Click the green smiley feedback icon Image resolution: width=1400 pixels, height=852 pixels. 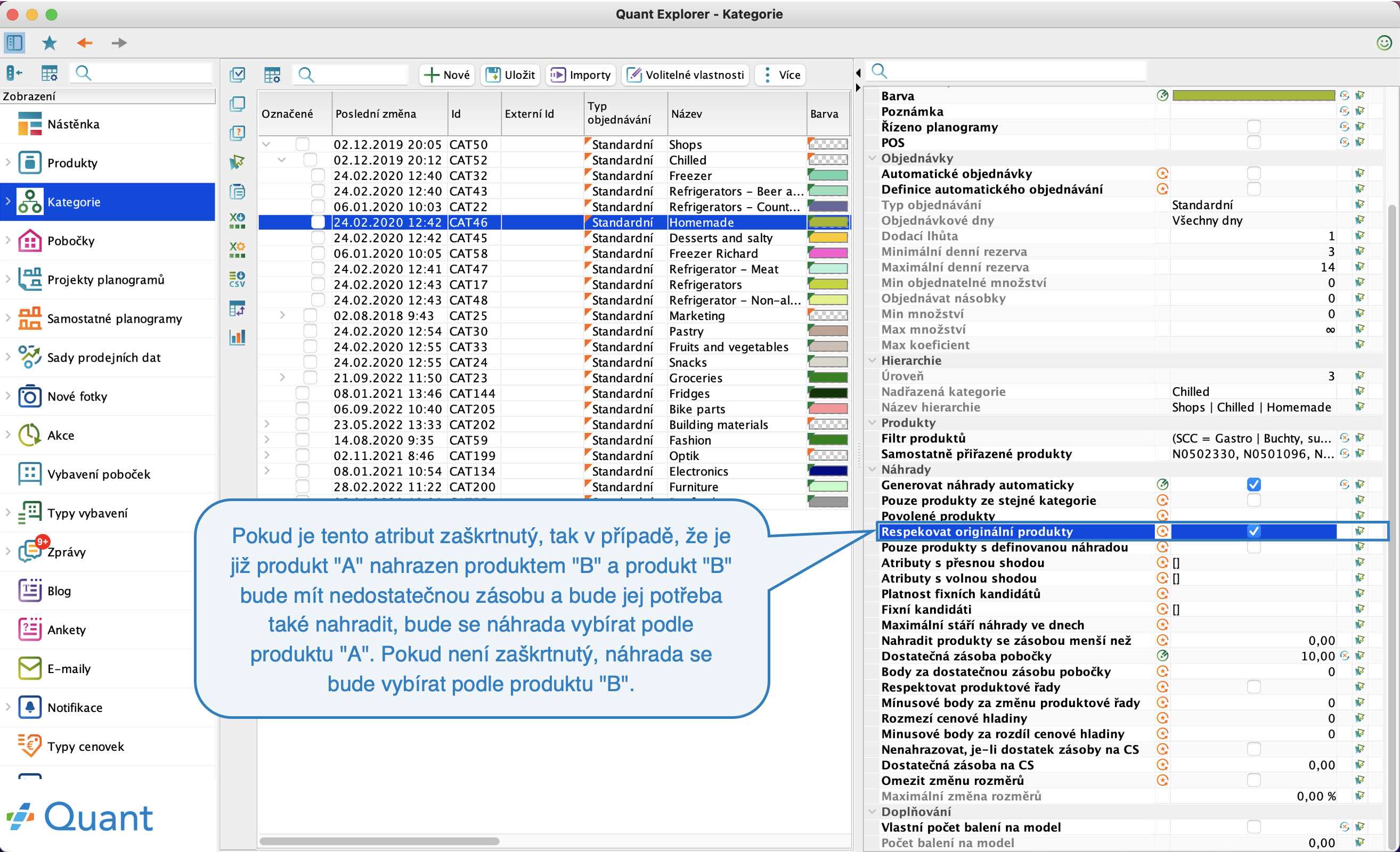coord(1384,43)
